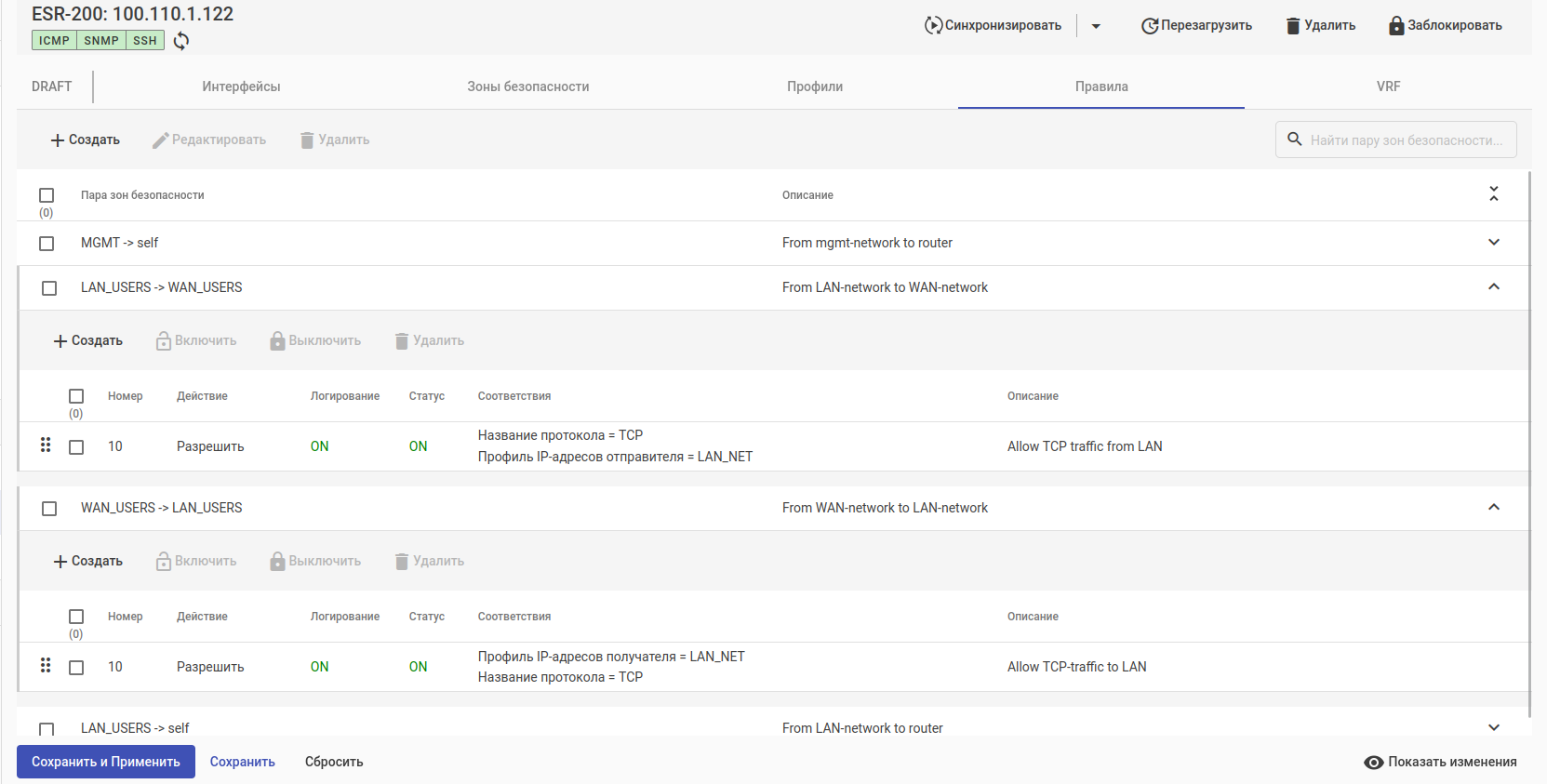Click the Заблокировать lock icon
Screen dimensions: 1547x784
(1396, 26)
